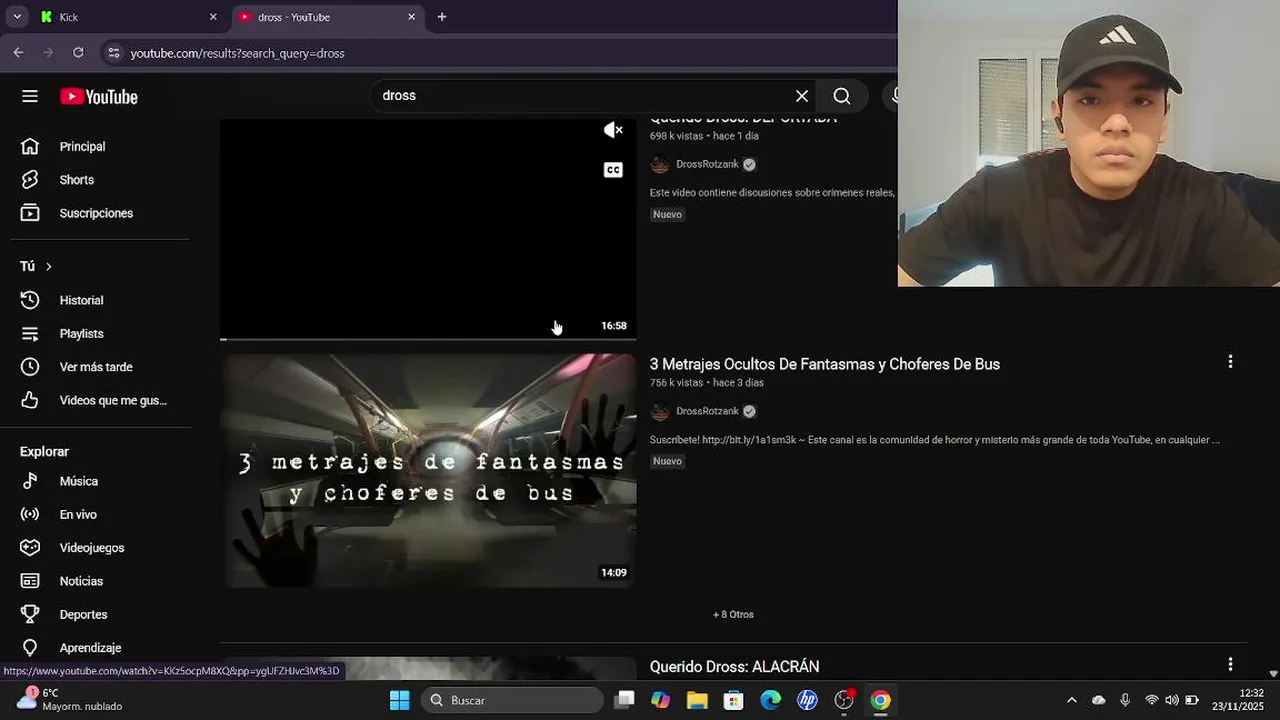Open DrossRotzank channel under 3 Metrajes video
Screen dimensions: 1280x720
tap(707, 411)
